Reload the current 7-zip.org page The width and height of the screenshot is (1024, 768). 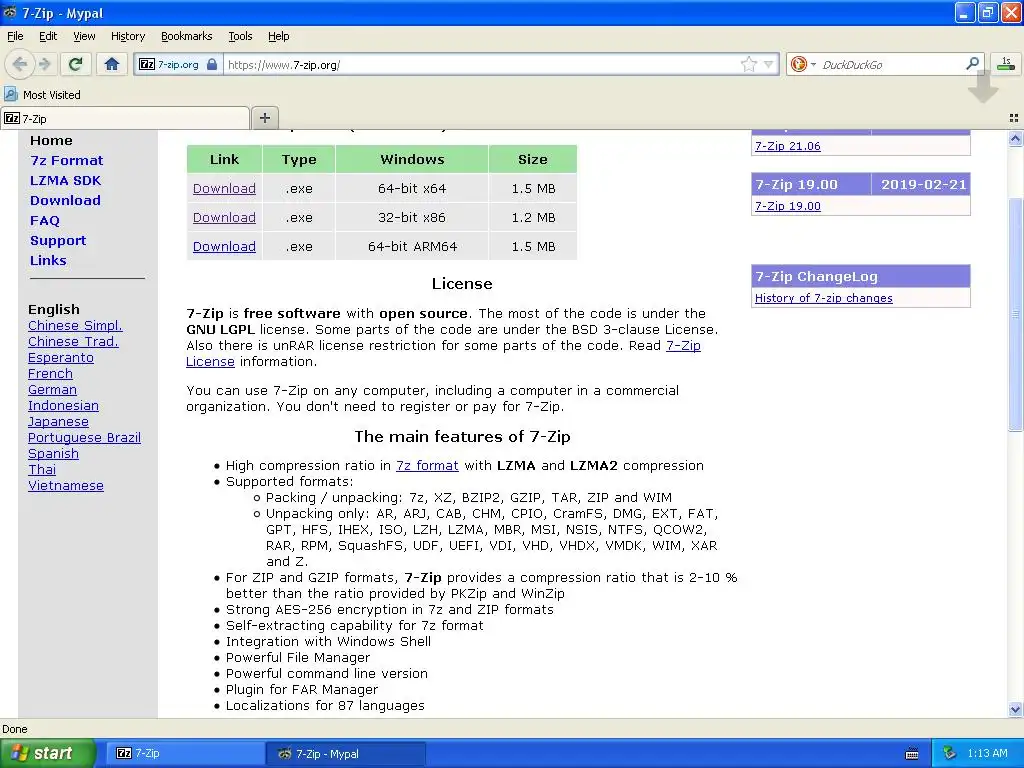[x=76, y=64]
